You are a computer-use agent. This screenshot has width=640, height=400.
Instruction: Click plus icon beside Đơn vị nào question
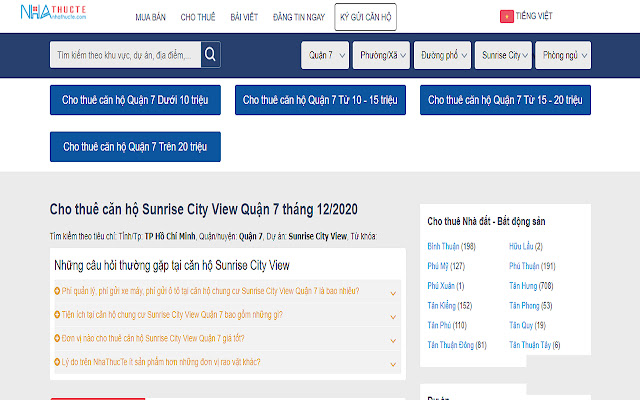[x=57, y=338]
